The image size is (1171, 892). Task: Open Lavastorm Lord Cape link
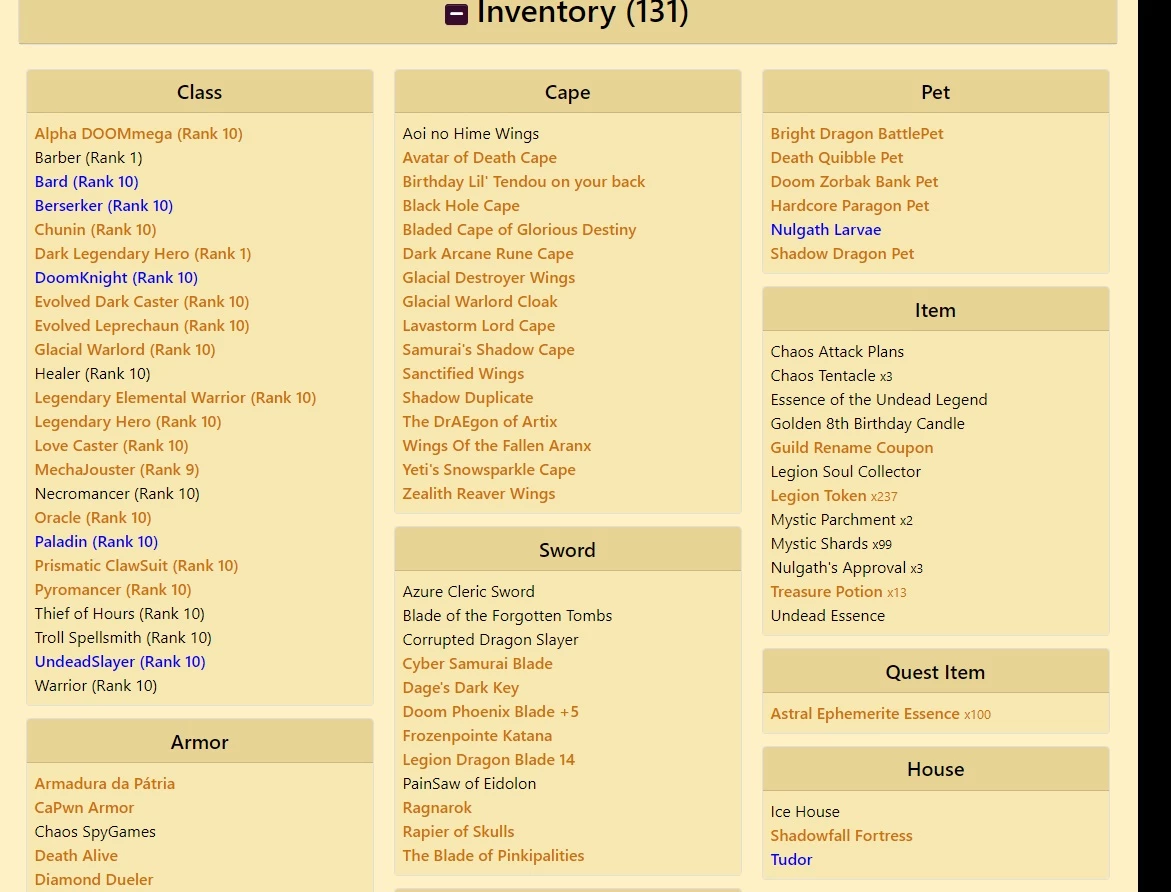479,326
